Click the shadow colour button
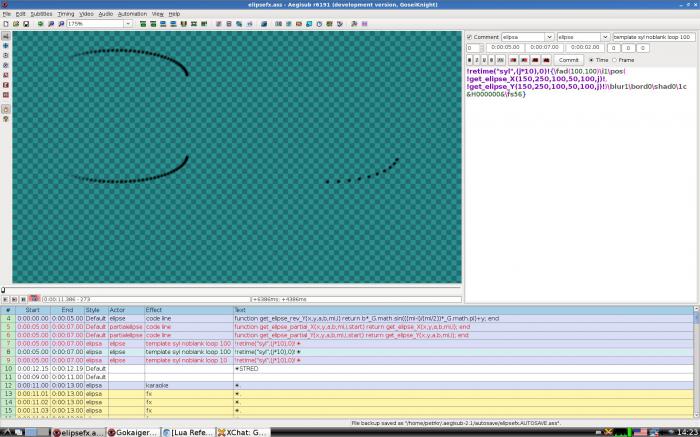The width and height of the screenshot is (700, 437). (546, 60)
